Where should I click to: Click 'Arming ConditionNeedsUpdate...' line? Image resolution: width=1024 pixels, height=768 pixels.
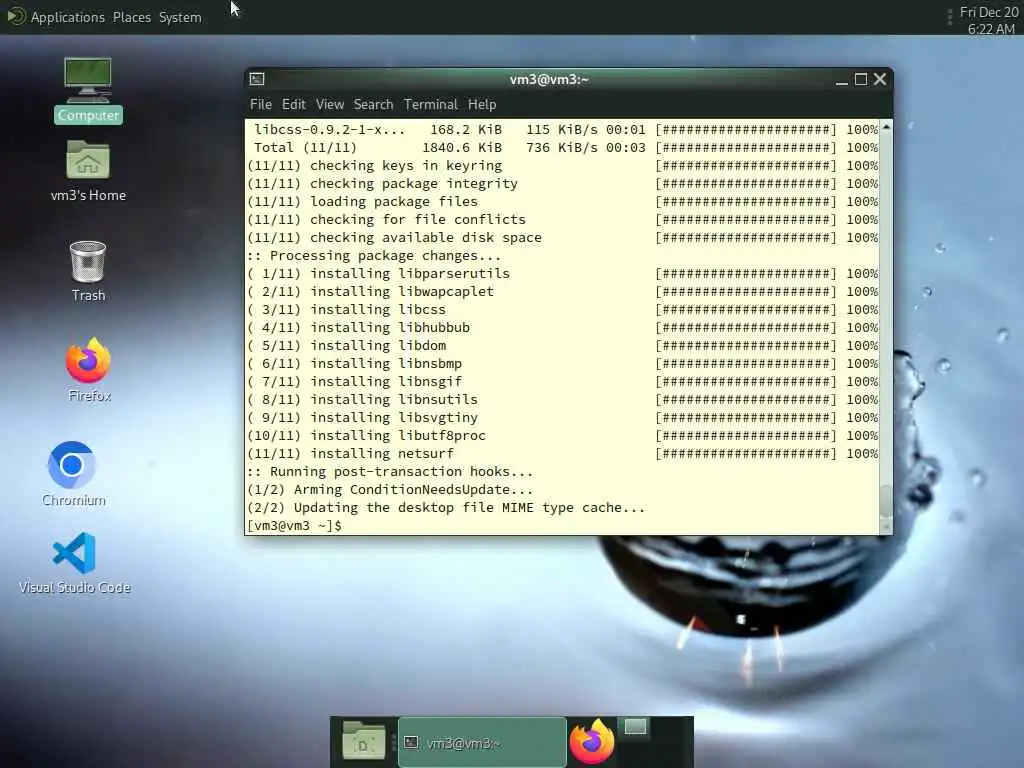pos(390,490)
